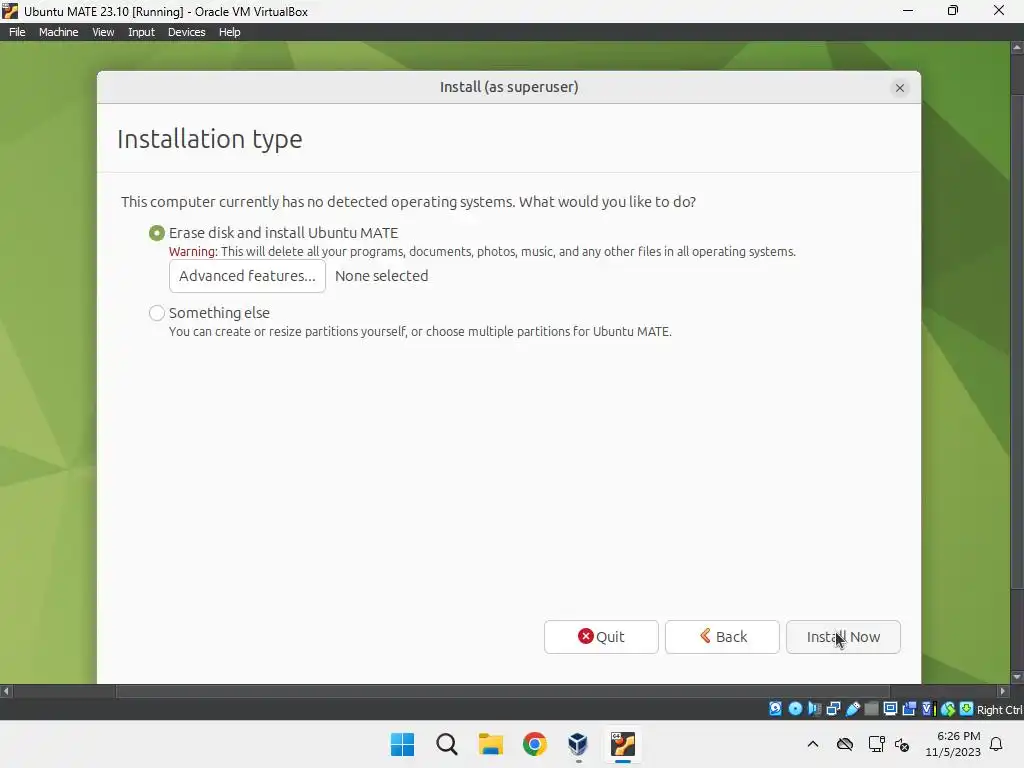Image resolution: width=1024 pixels, height=768 pixels.
Task: Click the network adapters indicator icon
Action: click(833, 709)
